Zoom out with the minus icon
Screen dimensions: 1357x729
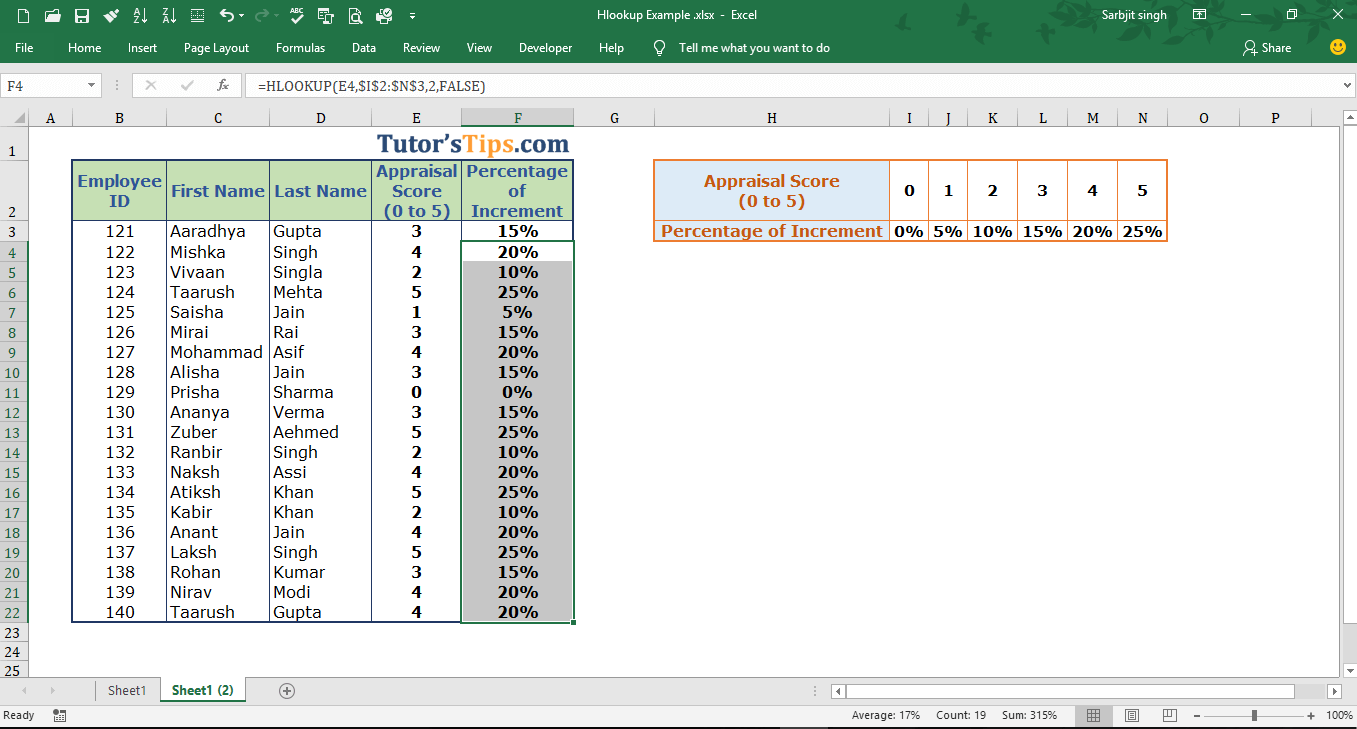[1196, 715]
